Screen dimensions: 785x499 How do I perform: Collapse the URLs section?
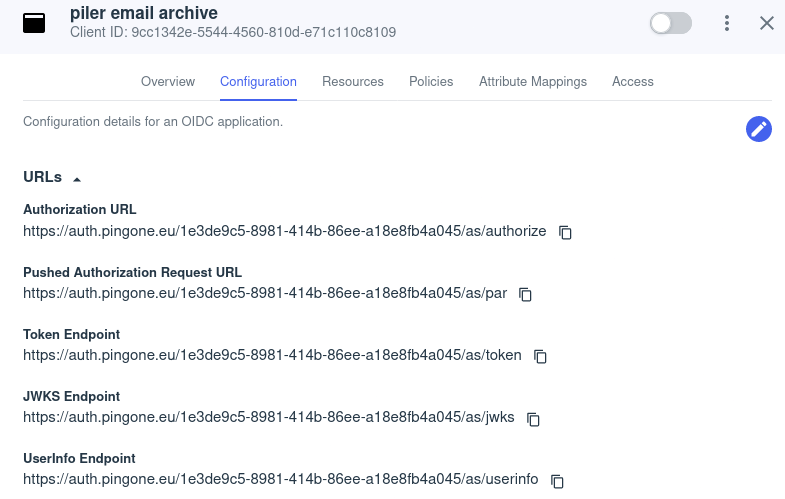coord(77,178)
